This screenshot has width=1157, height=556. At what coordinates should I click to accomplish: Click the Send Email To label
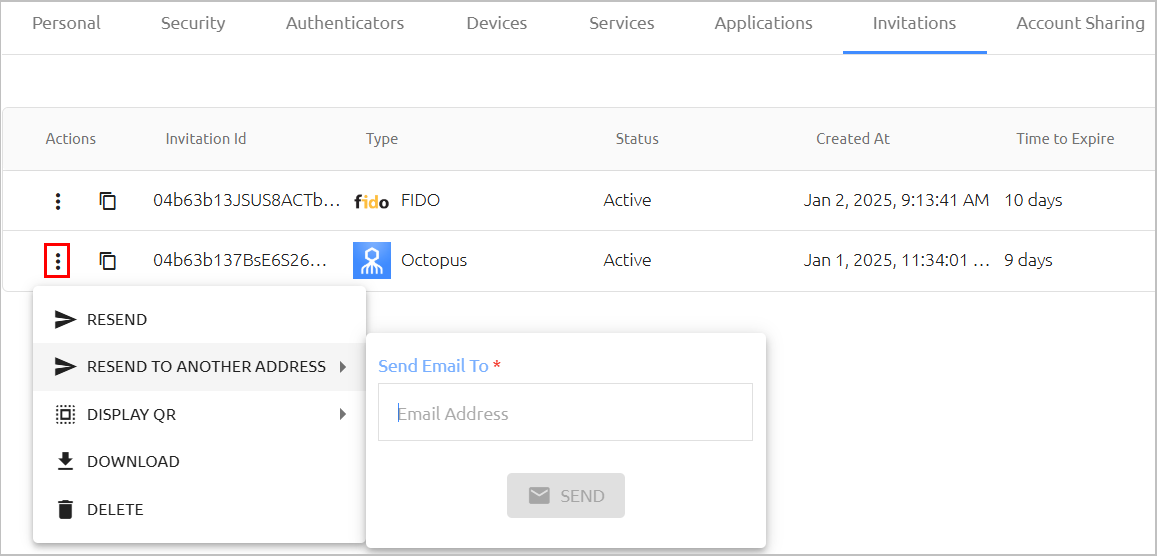(x=433, y=366)
